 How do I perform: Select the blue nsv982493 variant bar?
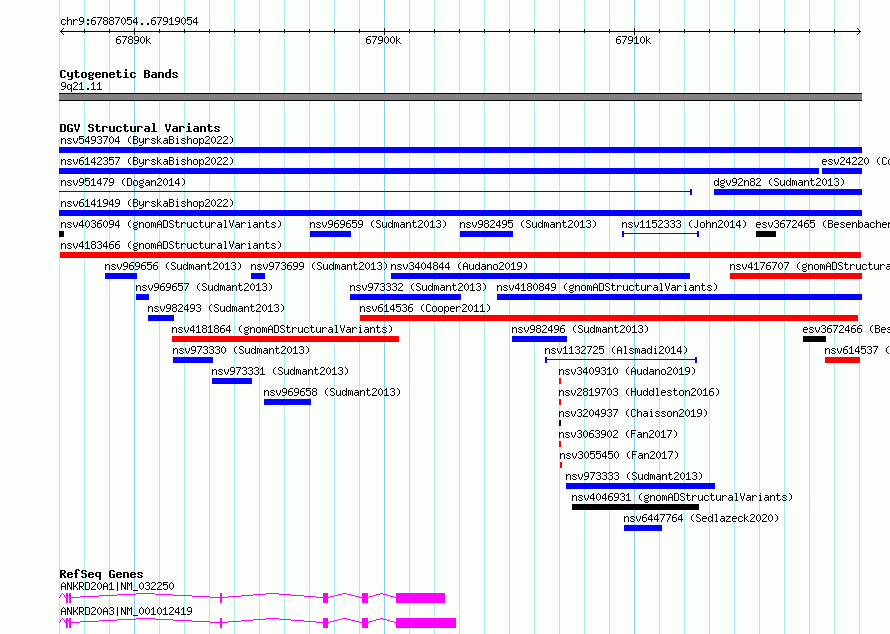pyautogui.click(x=161, y=318)
